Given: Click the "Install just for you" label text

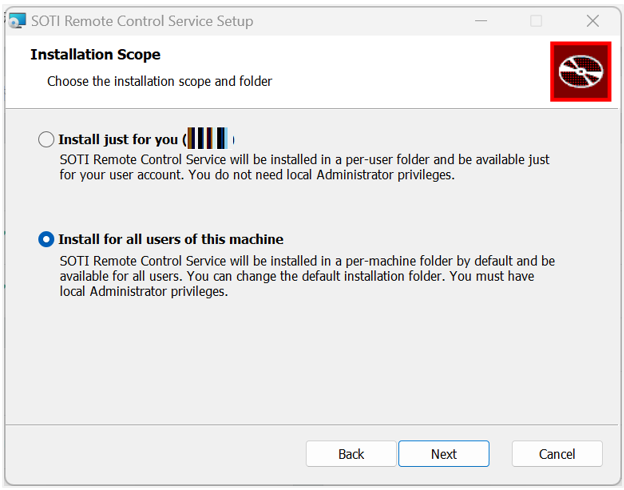Looking at the screenshot, I should (x=118, y=140).
